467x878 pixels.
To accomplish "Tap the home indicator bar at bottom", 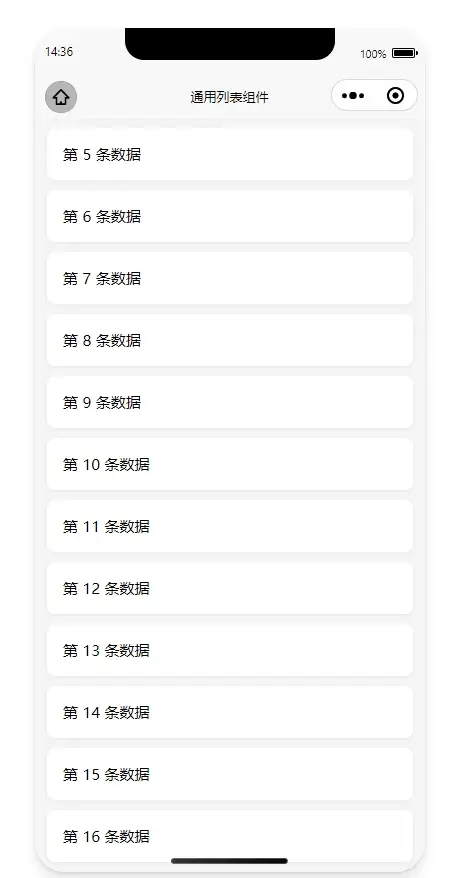I will (230, 861).
